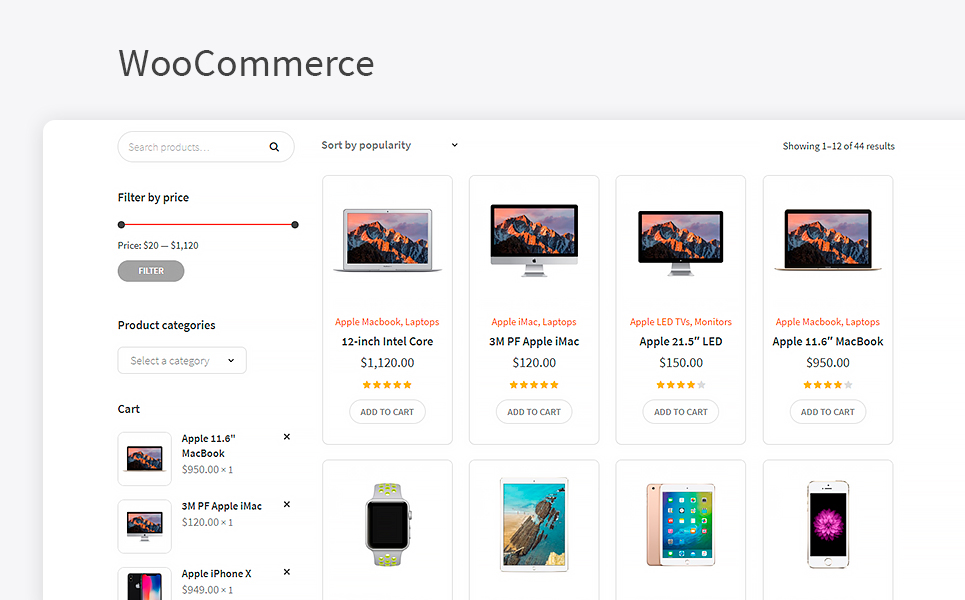Viewport: 965px width, 600px height.
Task: Add 3M PF Apple iMac to cart
Action: pos(534,412)
